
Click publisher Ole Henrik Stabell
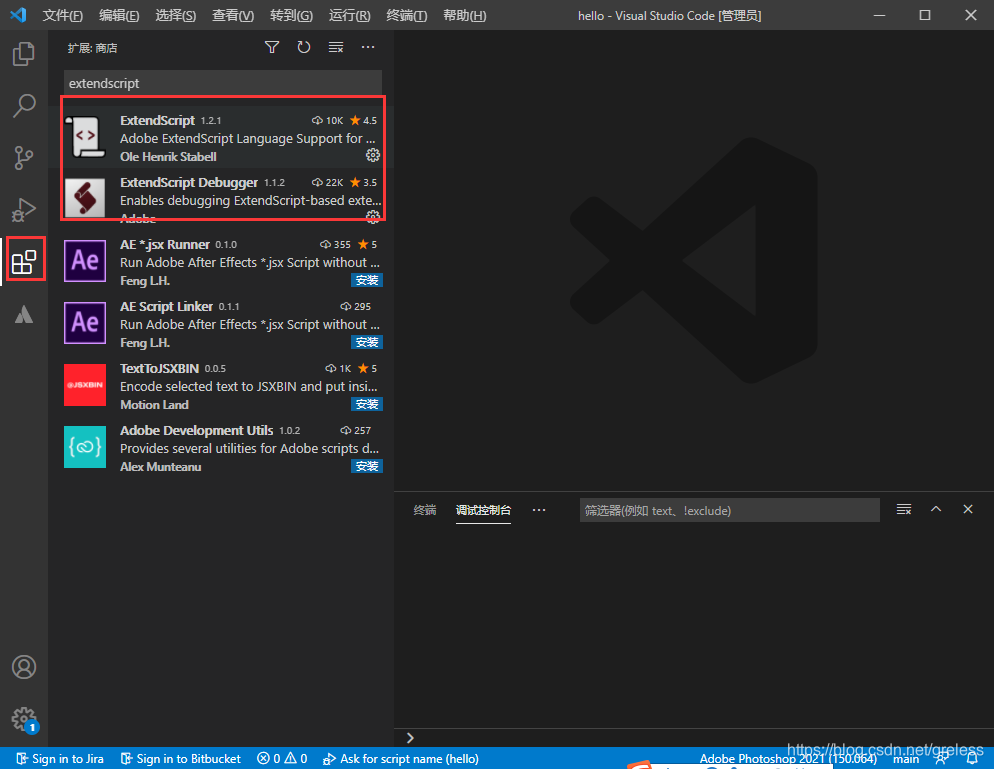click(168, 157)
